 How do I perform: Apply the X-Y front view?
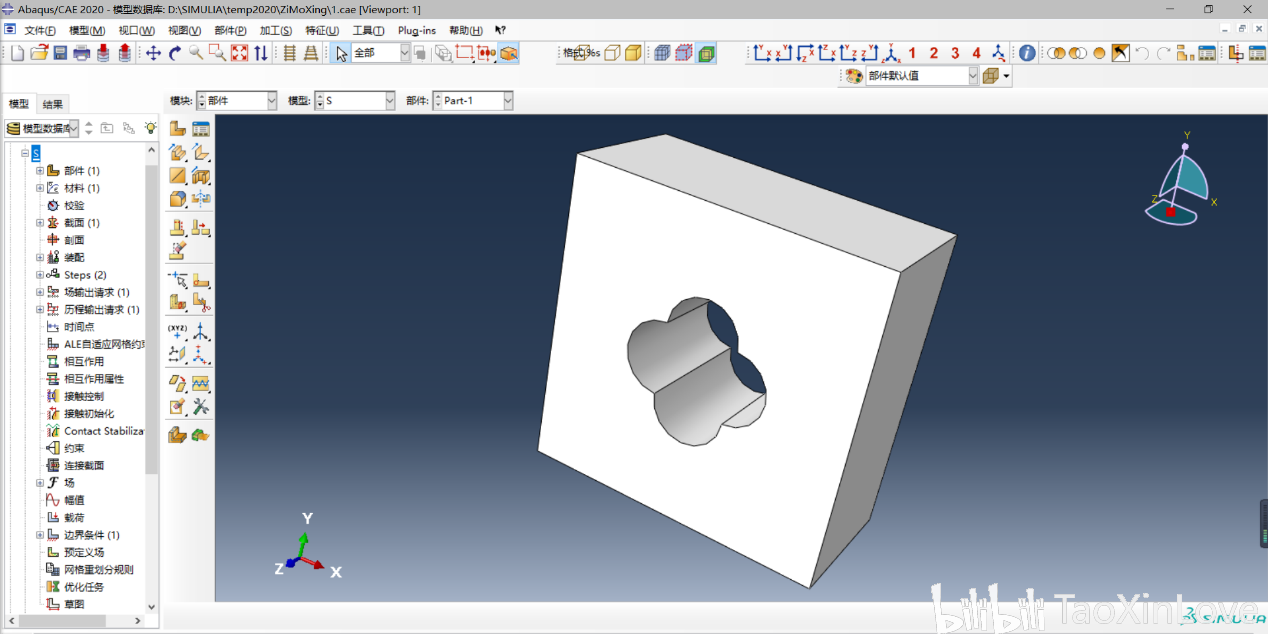(x=761, y=53)
